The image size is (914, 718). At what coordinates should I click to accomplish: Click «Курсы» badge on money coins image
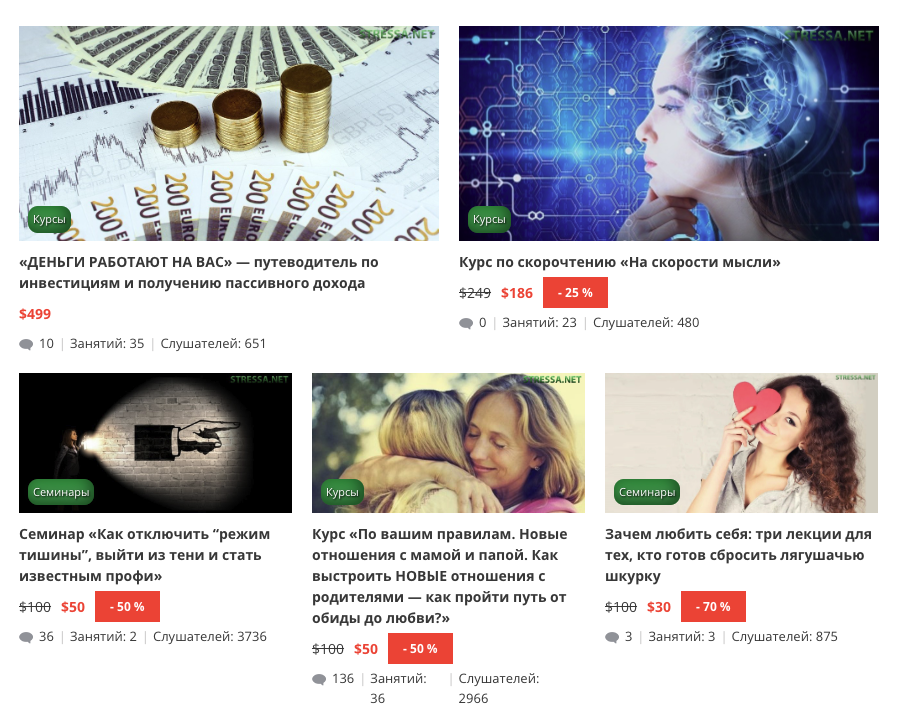coord(50,219)
